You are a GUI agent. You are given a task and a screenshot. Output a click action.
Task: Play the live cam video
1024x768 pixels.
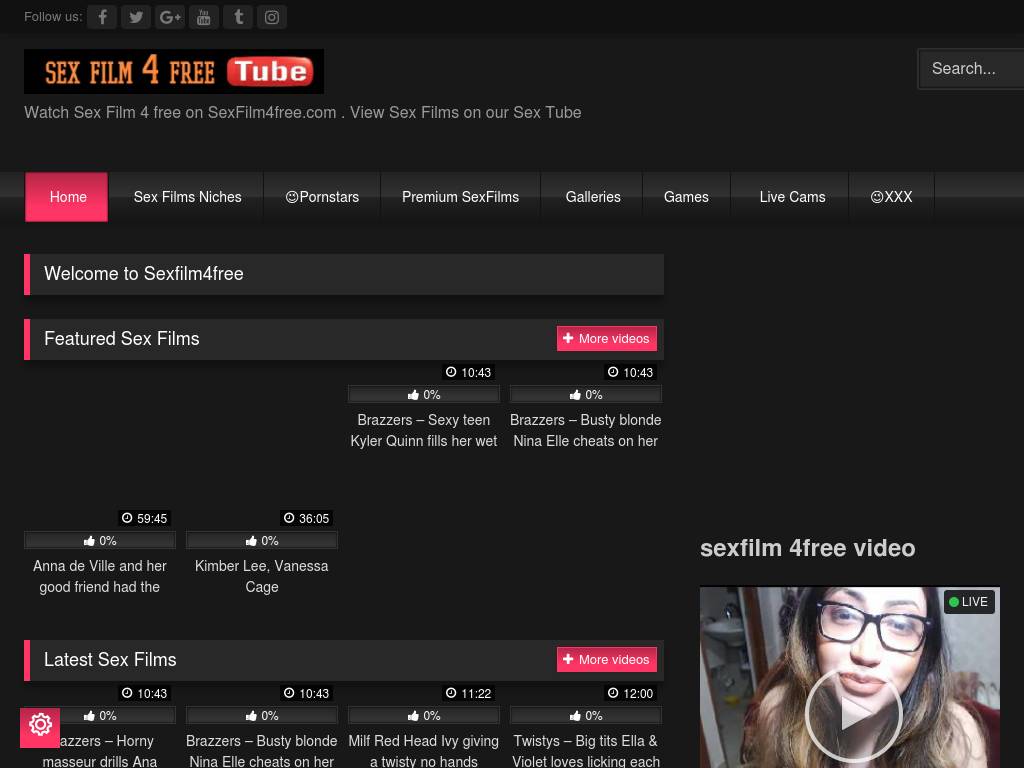[x=853, y=715]
